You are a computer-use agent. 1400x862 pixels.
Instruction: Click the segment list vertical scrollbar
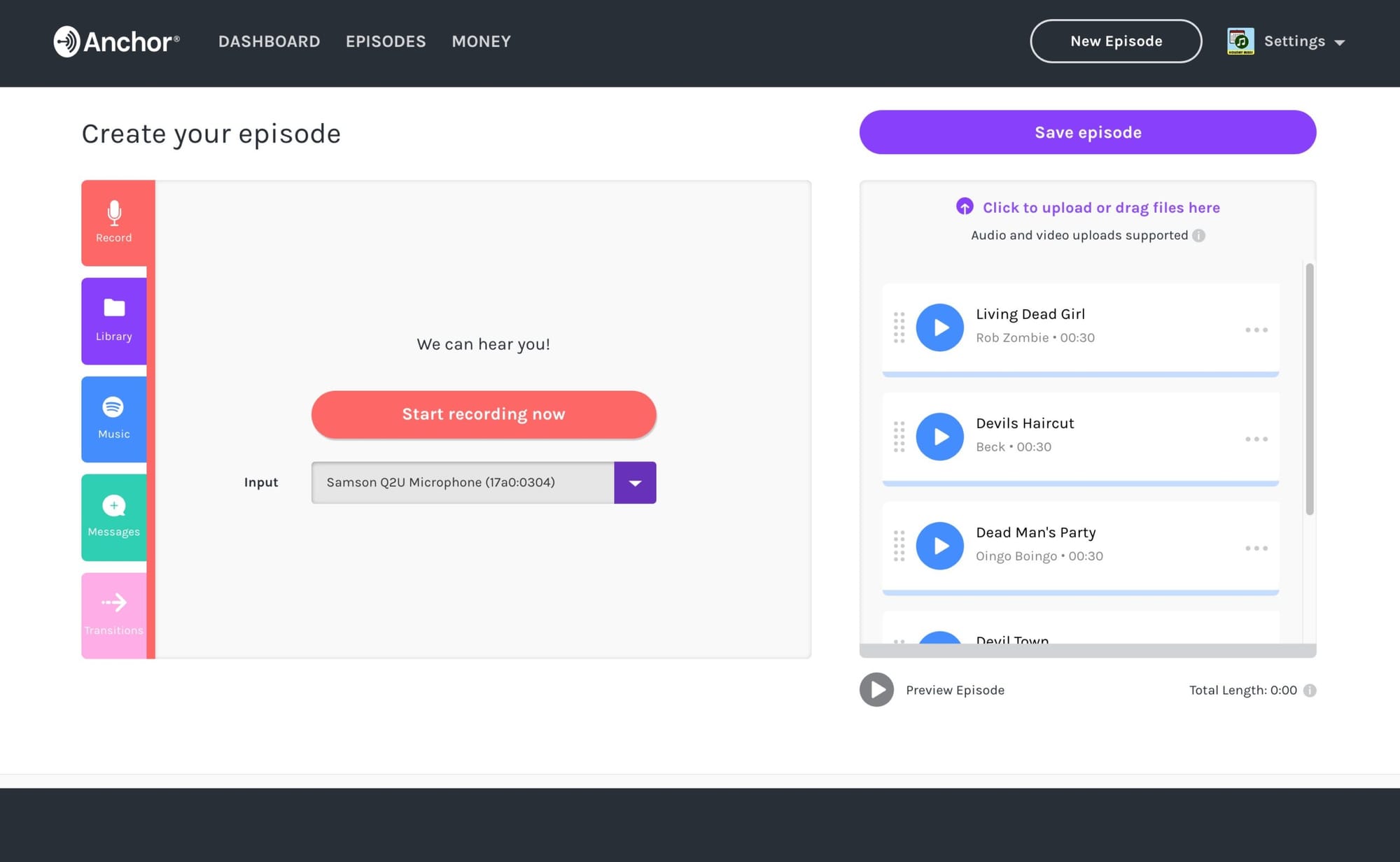[x=1309, y=389]
